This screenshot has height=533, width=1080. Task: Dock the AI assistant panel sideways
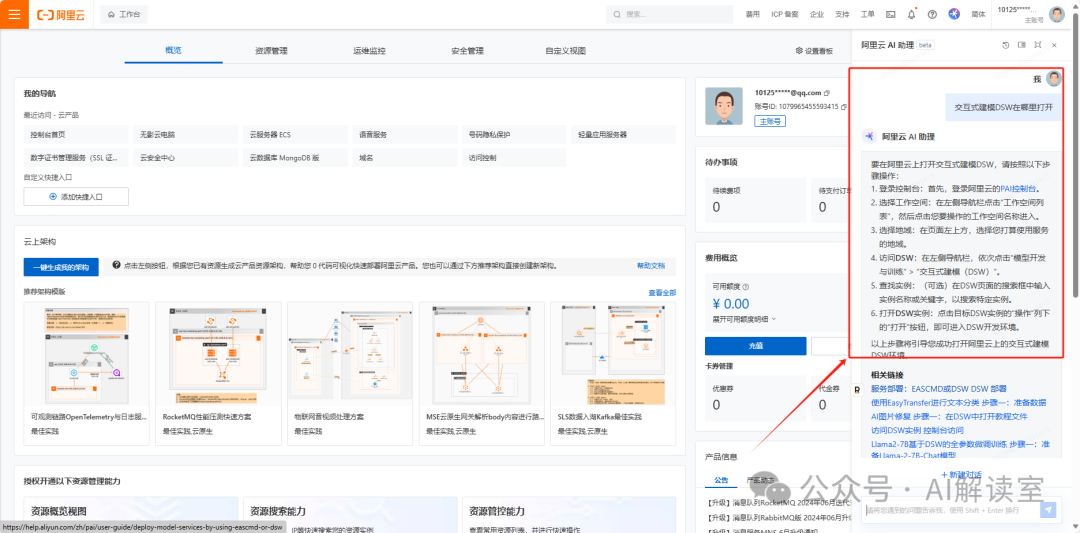click(x=1021, y=45)
